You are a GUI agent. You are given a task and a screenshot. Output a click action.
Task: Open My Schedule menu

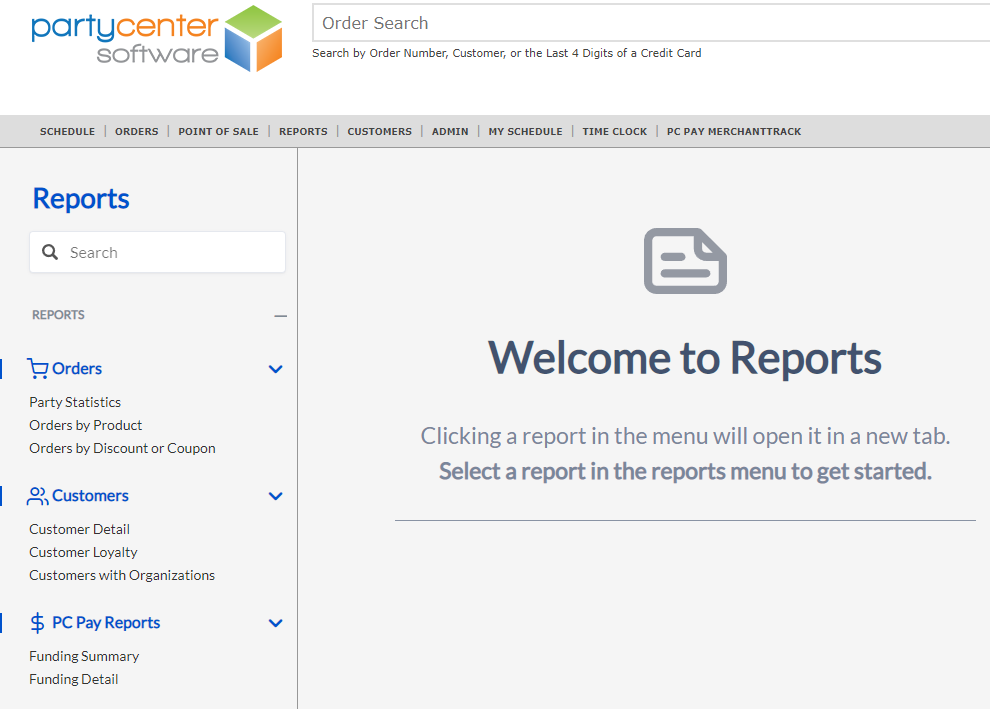[x=525, y=131]
